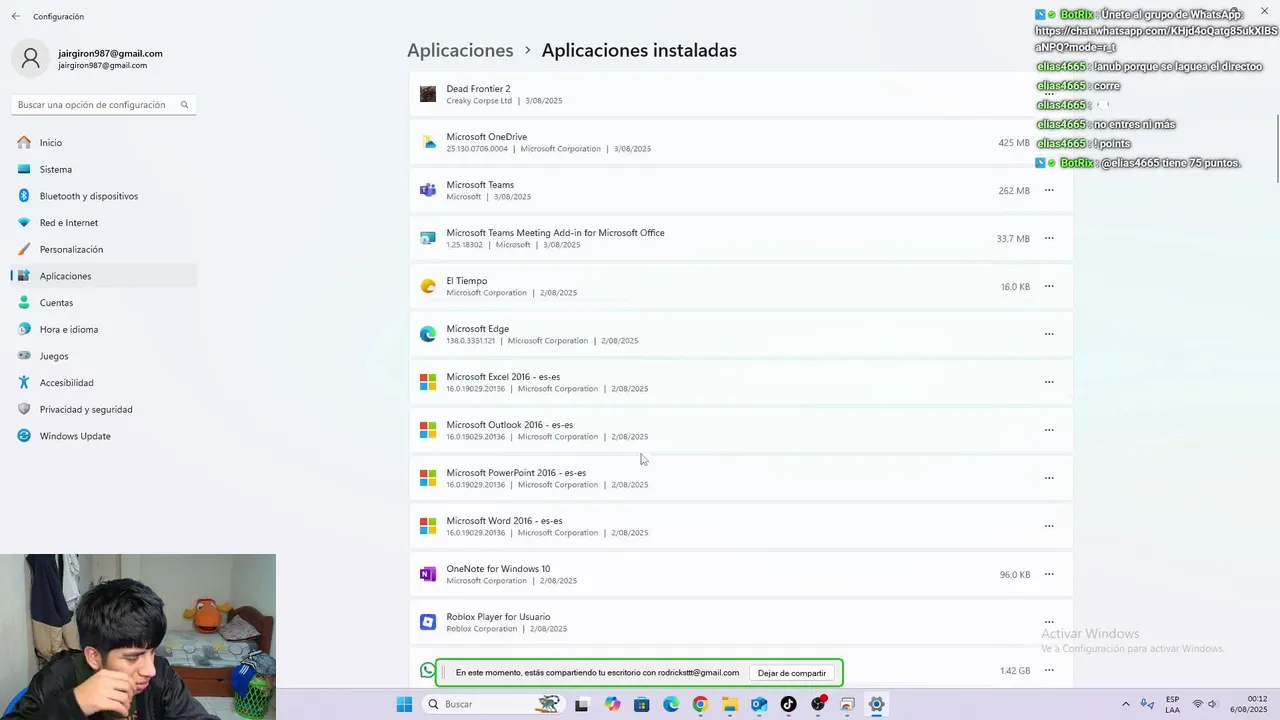Screen dimensions: 1280x720
Task: Focus the Buscar una opción de configuración field
Action: [x=104, y=105]
